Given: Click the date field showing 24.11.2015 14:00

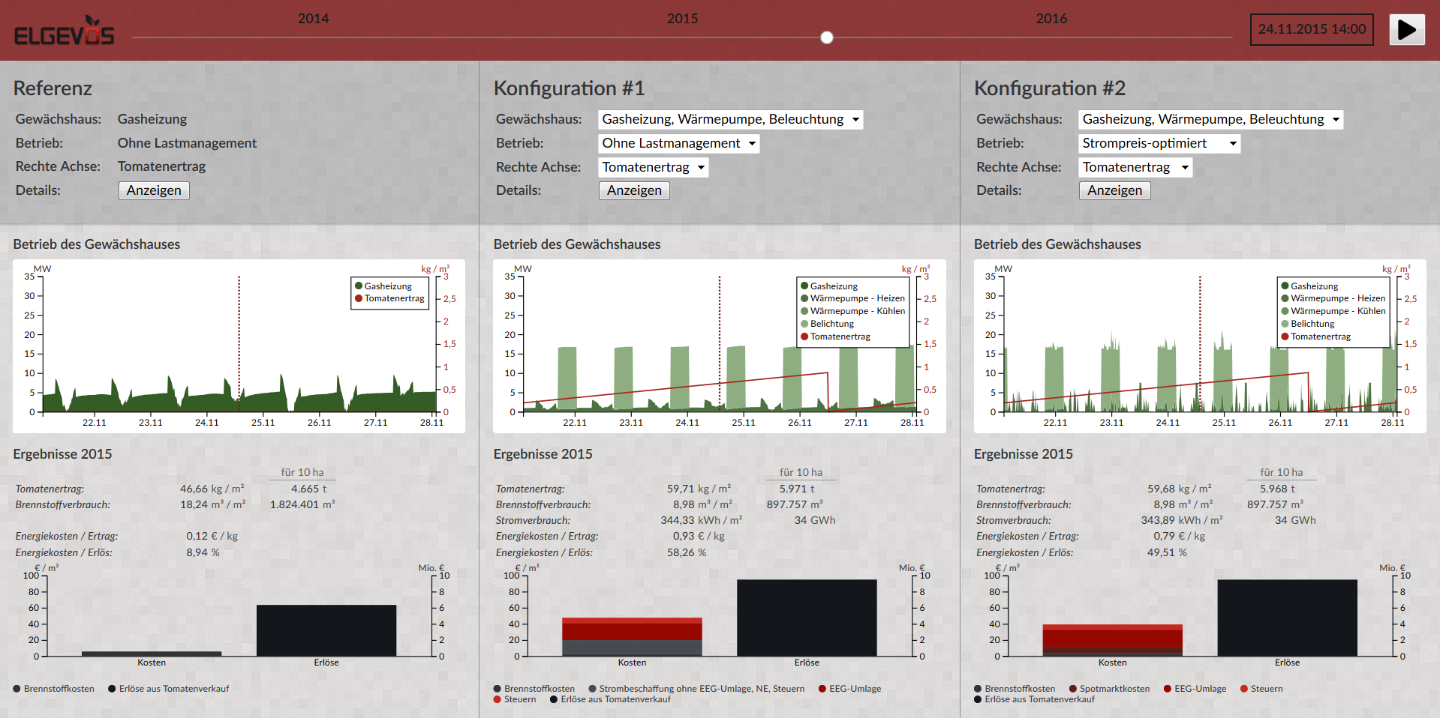Looking at the screenshot, I should [x=1312, y=29].
